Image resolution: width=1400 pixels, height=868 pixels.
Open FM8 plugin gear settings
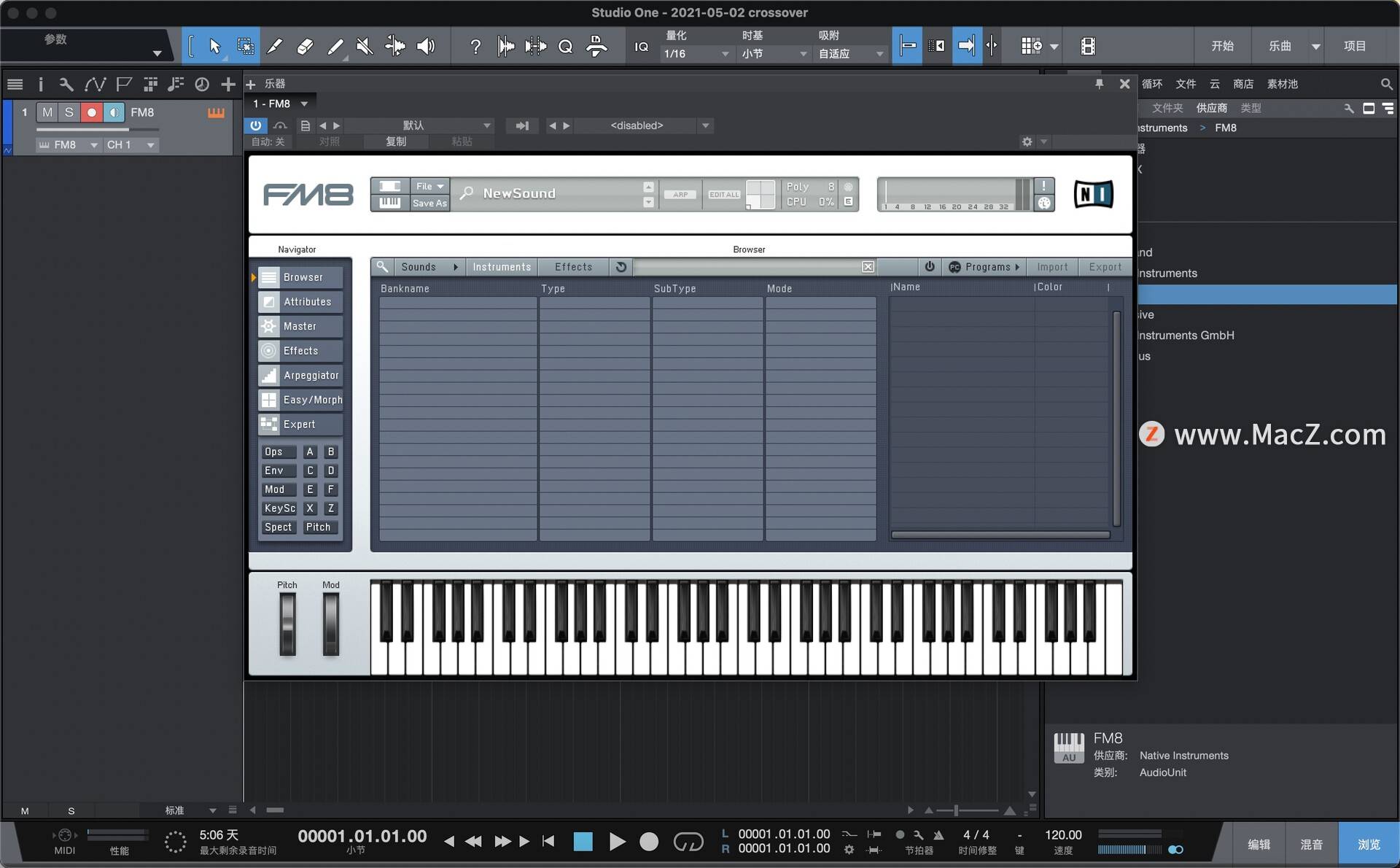tap(1027, 142)
